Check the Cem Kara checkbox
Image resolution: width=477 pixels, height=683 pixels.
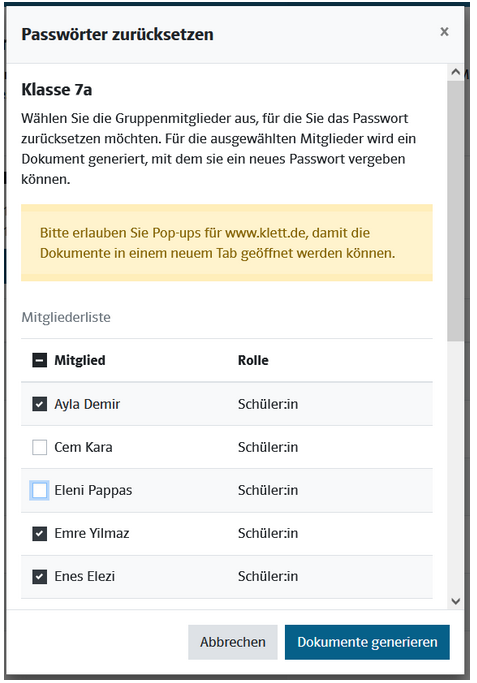click(40, 447)
